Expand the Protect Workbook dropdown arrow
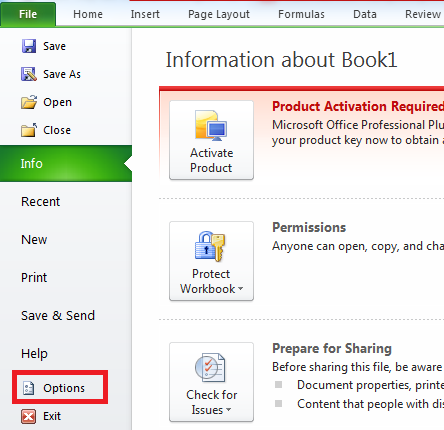 (x=241, y=289)
